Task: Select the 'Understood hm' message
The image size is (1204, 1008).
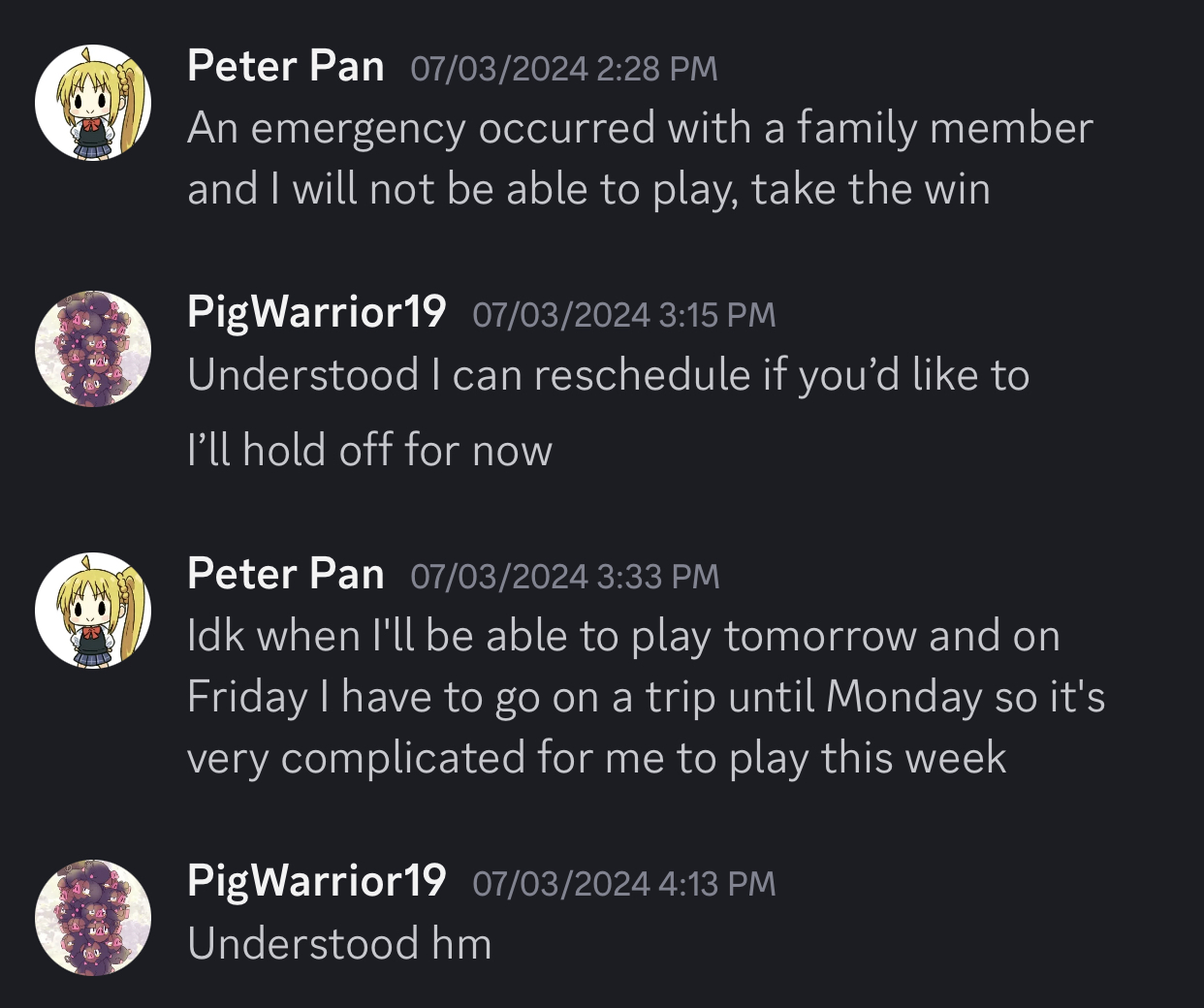Action: tap(339, 944)
